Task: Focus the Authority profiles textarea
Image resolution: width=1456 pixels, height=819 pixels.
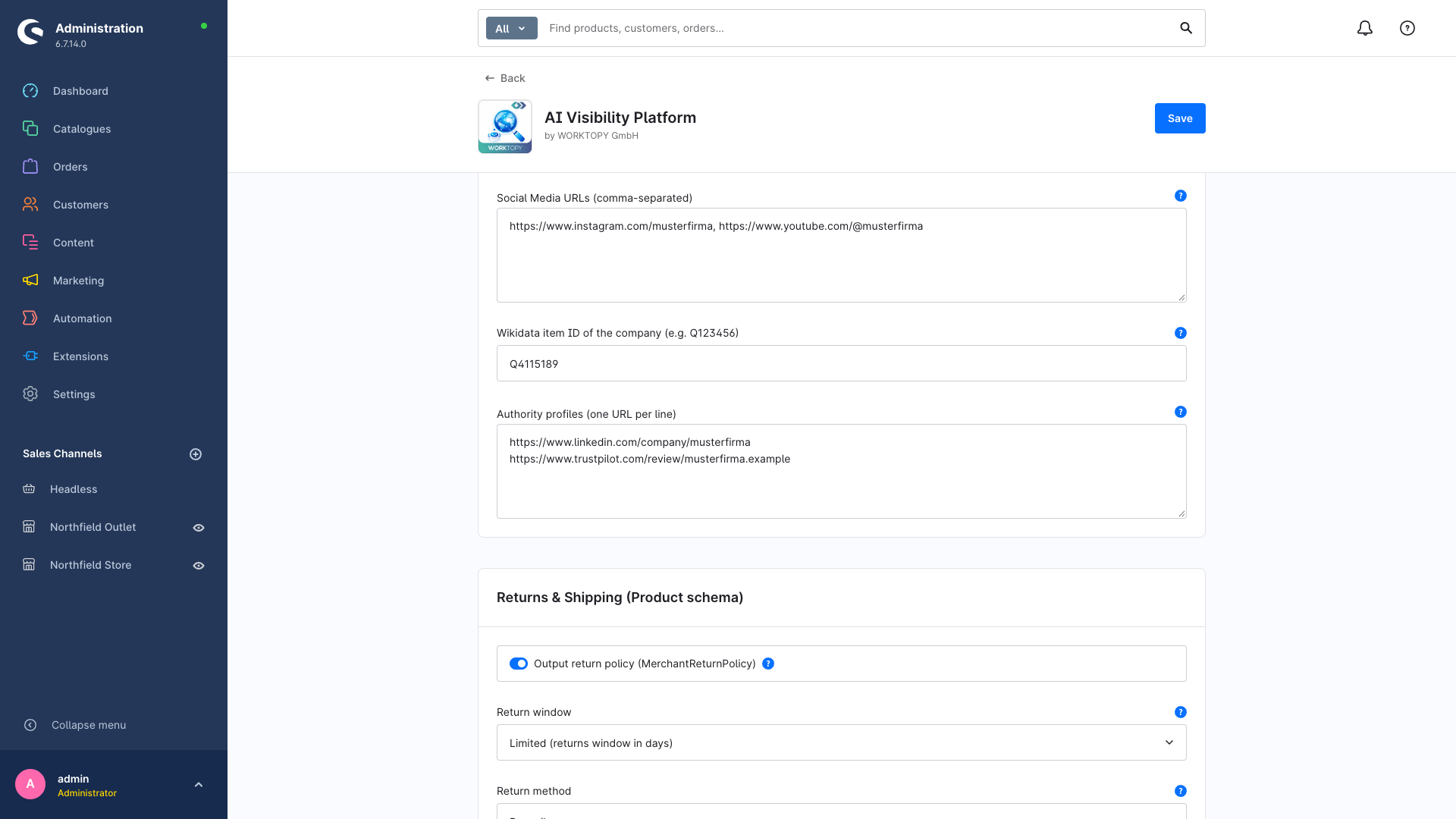Action: [x=842, y=471]
